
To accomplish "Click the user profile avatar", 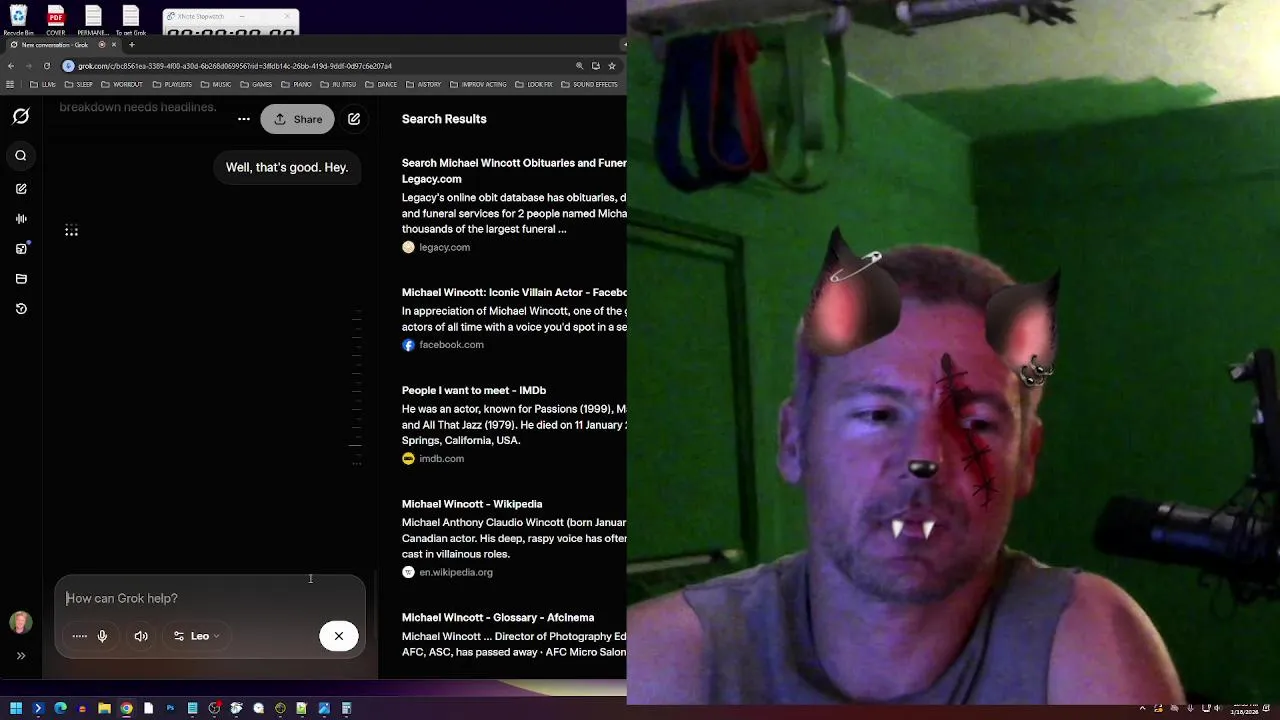I will 20,623.
